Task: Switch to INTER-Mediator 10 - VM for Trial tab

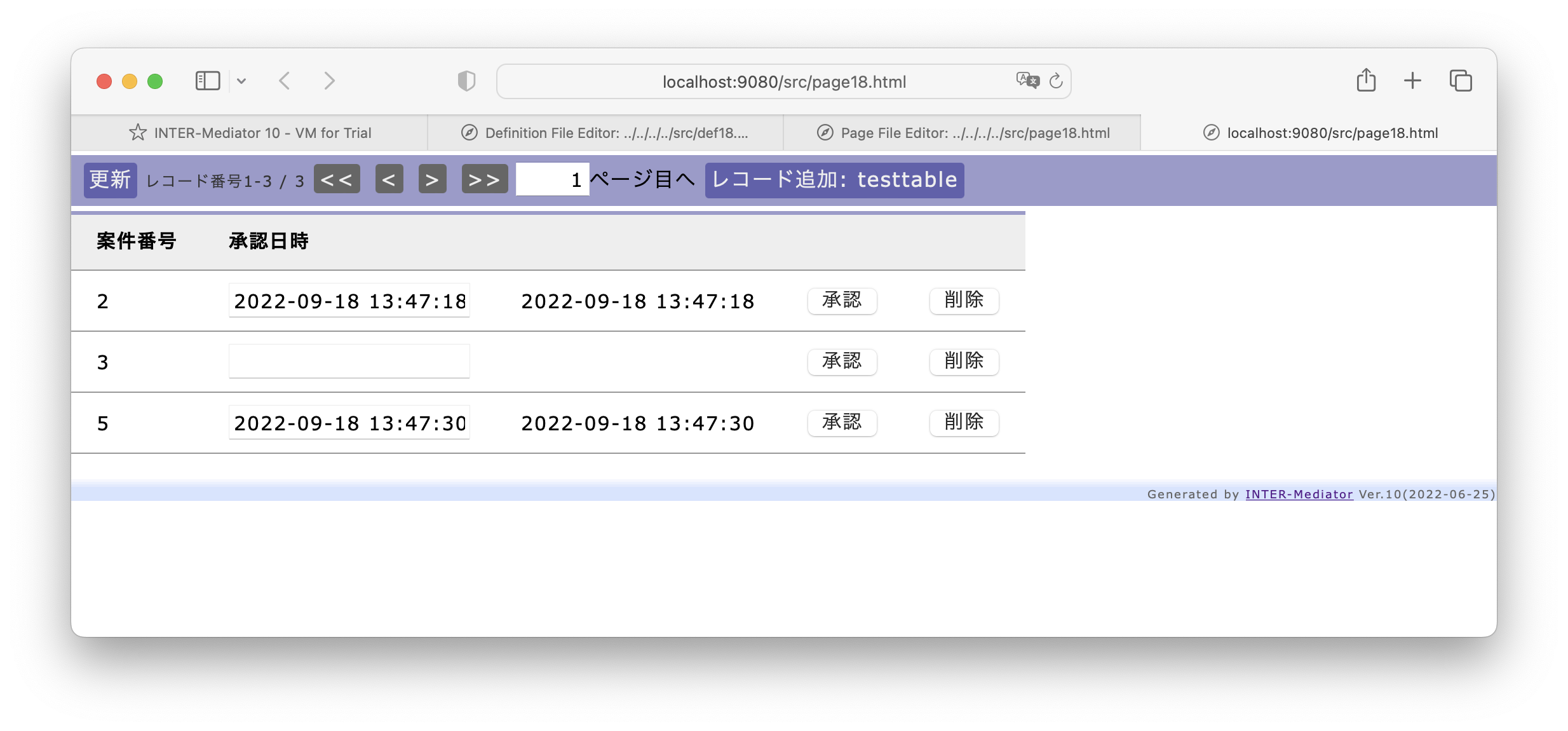Action: coord(250,133)
